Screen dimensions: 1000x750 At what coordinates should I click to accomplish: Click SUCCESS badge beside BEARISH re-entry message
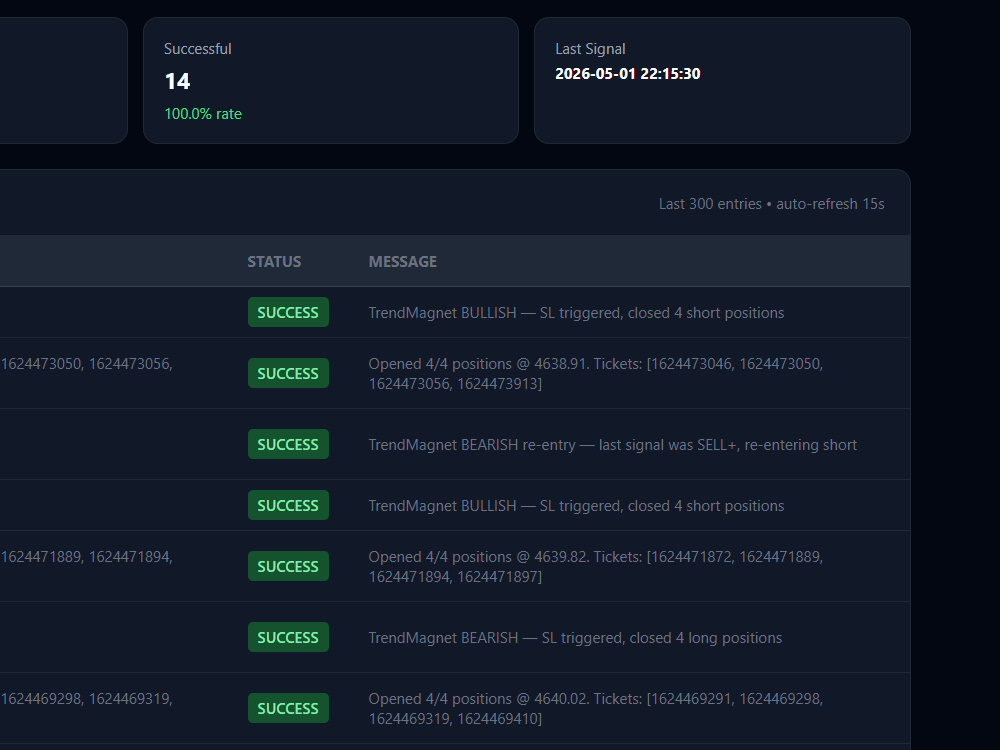coord(288,444)
